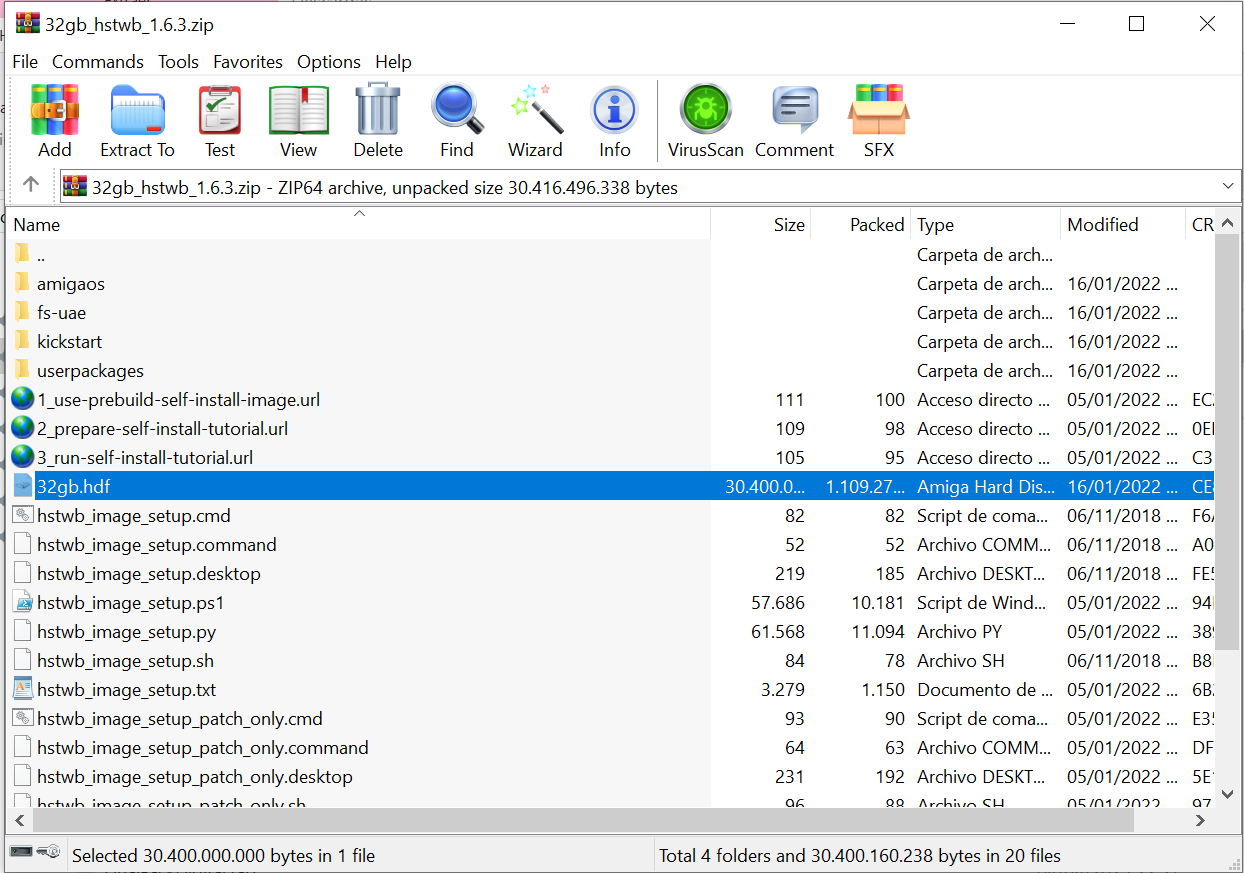
Task: Select hstwb_image_setup.command file
Action: point(156,544)
